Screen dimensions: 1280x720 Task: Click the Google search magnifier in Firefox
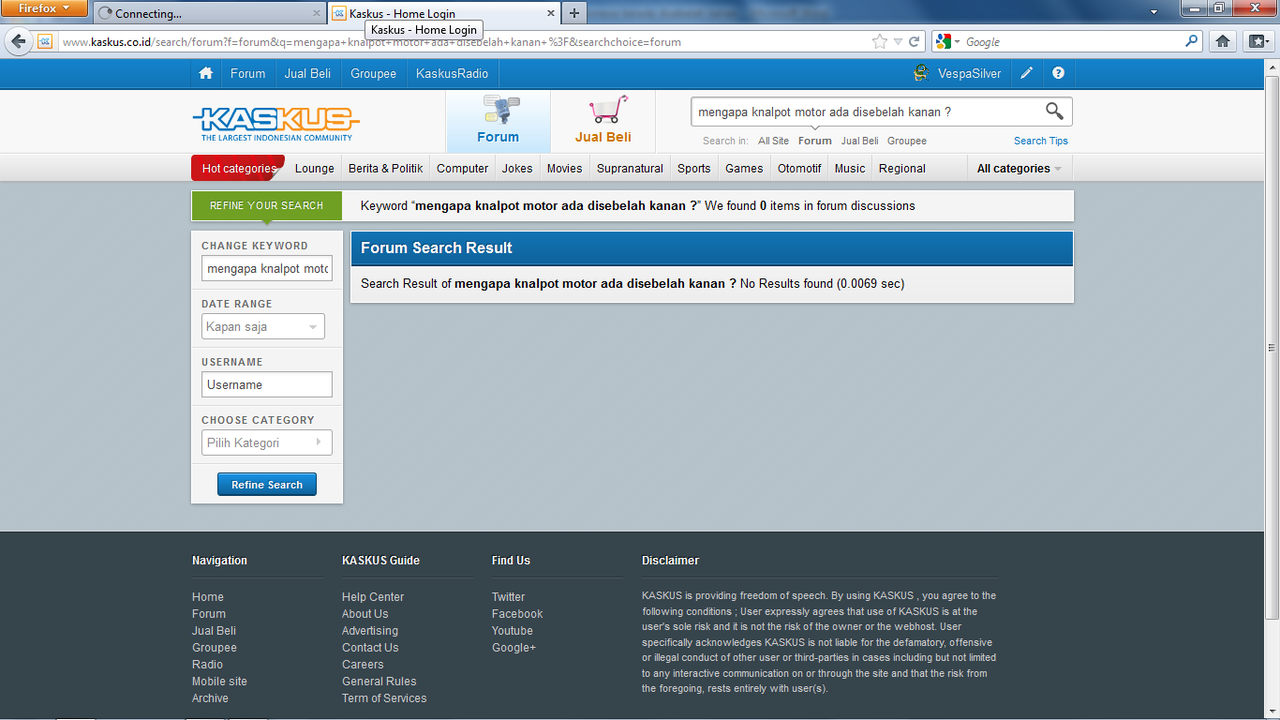click(1191, 42)
